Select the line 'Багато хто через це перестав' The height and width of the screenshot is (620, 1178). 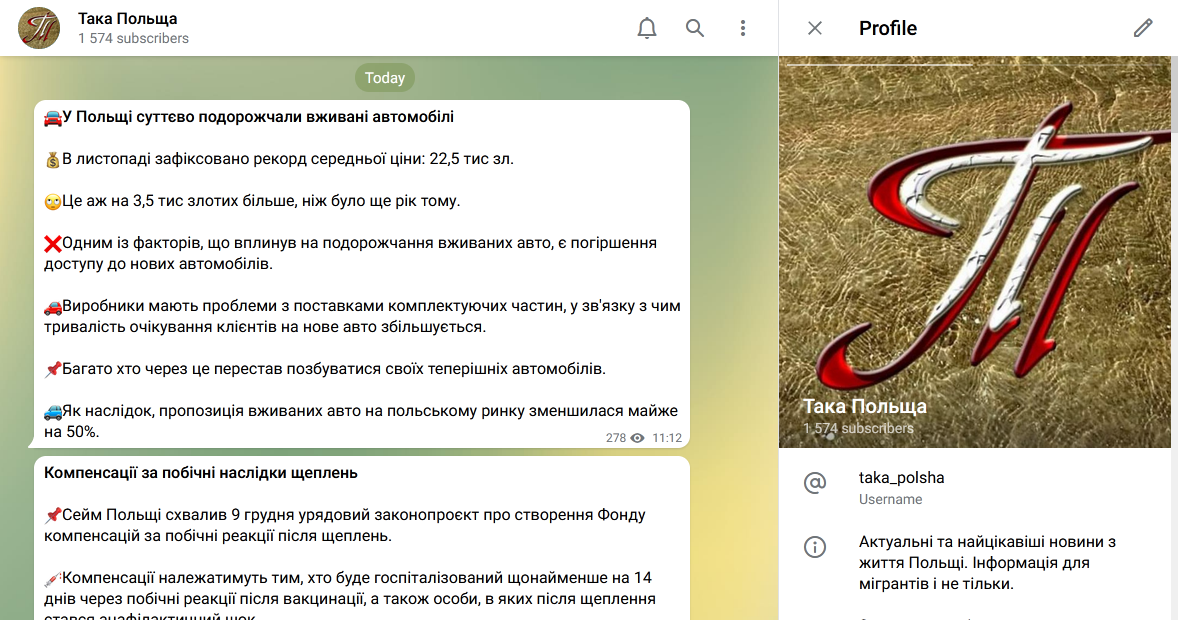(325, 370)
